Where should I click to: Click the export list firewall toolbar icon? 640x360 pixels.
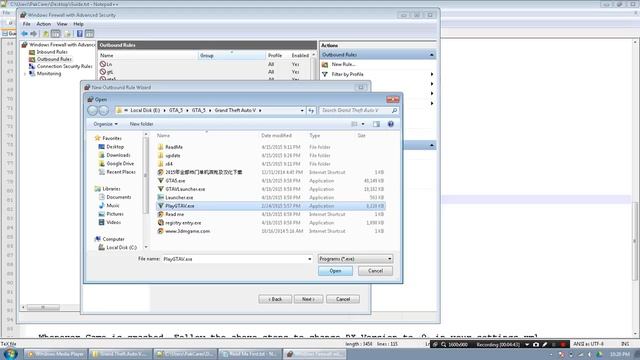point(68,34)
